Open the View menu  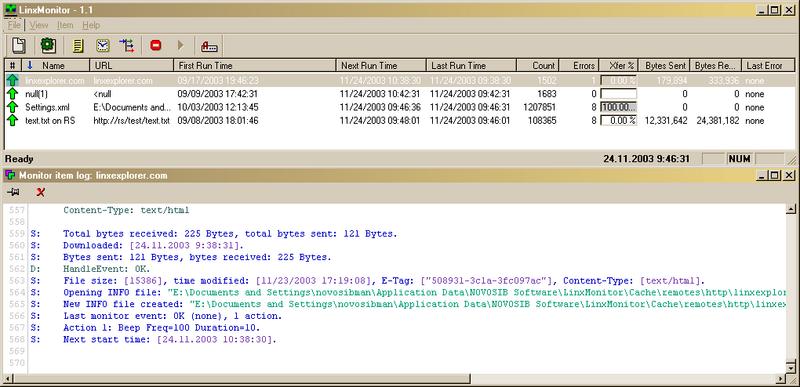pos(39,25)
